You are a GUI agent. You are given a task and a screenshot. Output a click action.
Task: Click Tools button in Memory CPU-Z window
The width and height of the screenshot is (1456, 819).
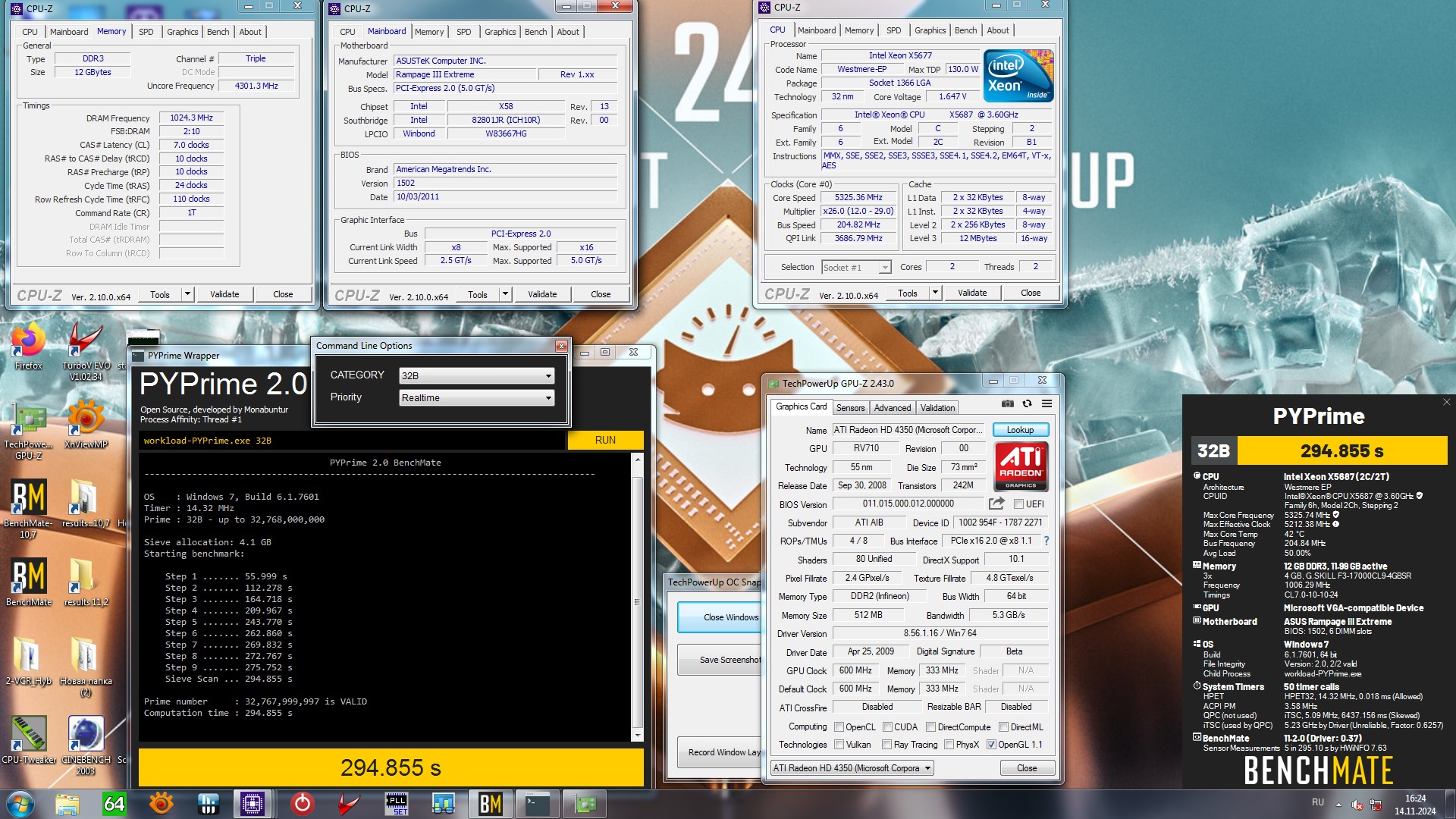160,294
